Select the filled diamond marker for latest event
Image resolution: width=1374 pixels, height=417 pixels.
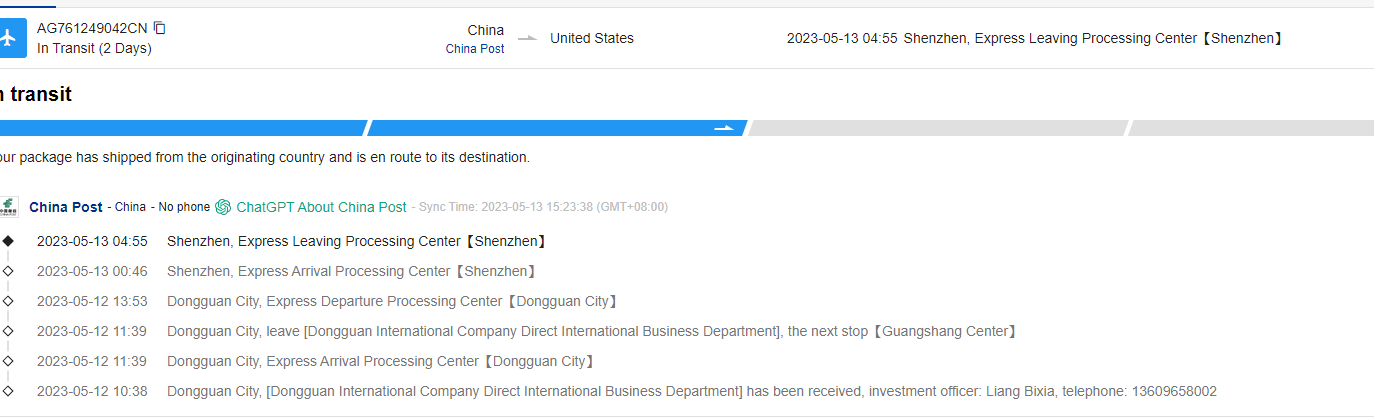8,241
